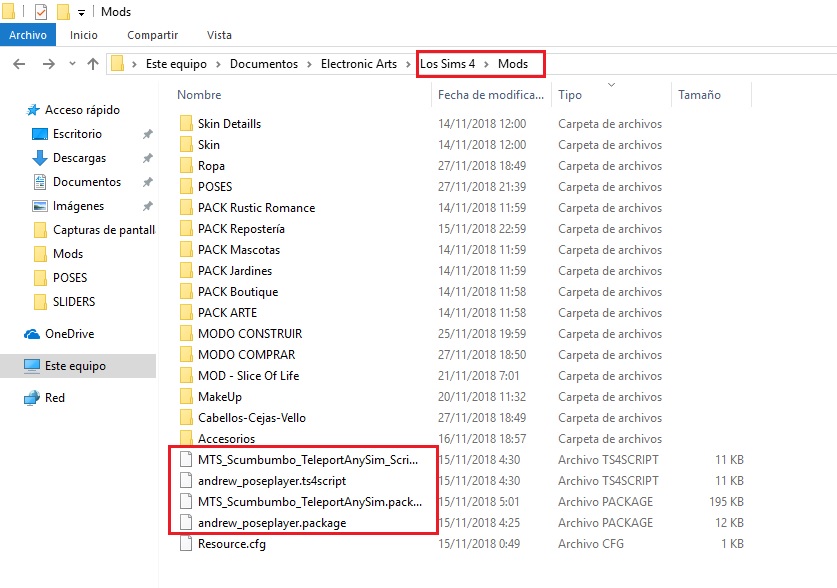The width and height of the screenshot is (837, 588).
Task: Click 'Documentos' in the address bar
Action: tap(264, 64)
